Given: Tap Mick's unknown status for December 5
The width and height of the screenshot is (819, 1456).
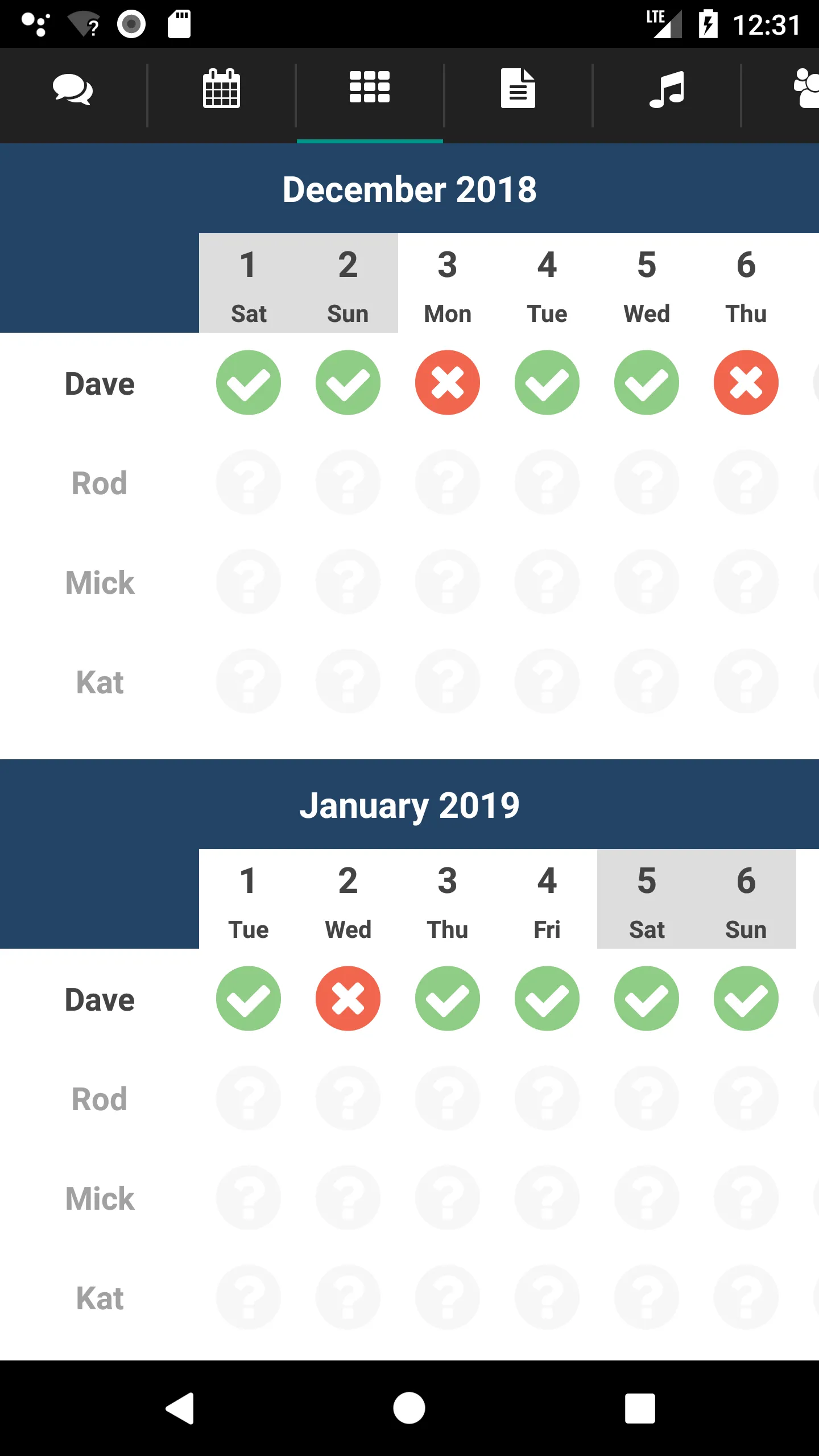Looking at the screenshot, I should (647, 581).
